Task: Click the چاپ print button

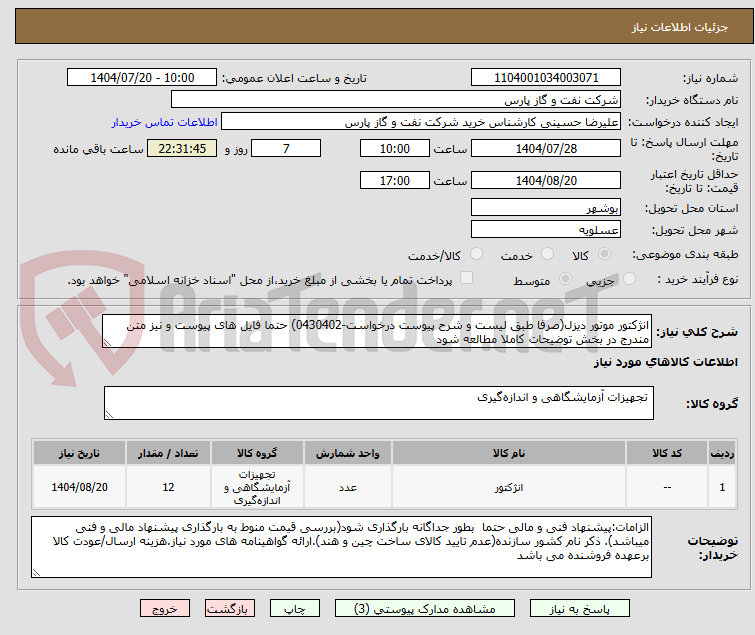Action: [295, 609]
